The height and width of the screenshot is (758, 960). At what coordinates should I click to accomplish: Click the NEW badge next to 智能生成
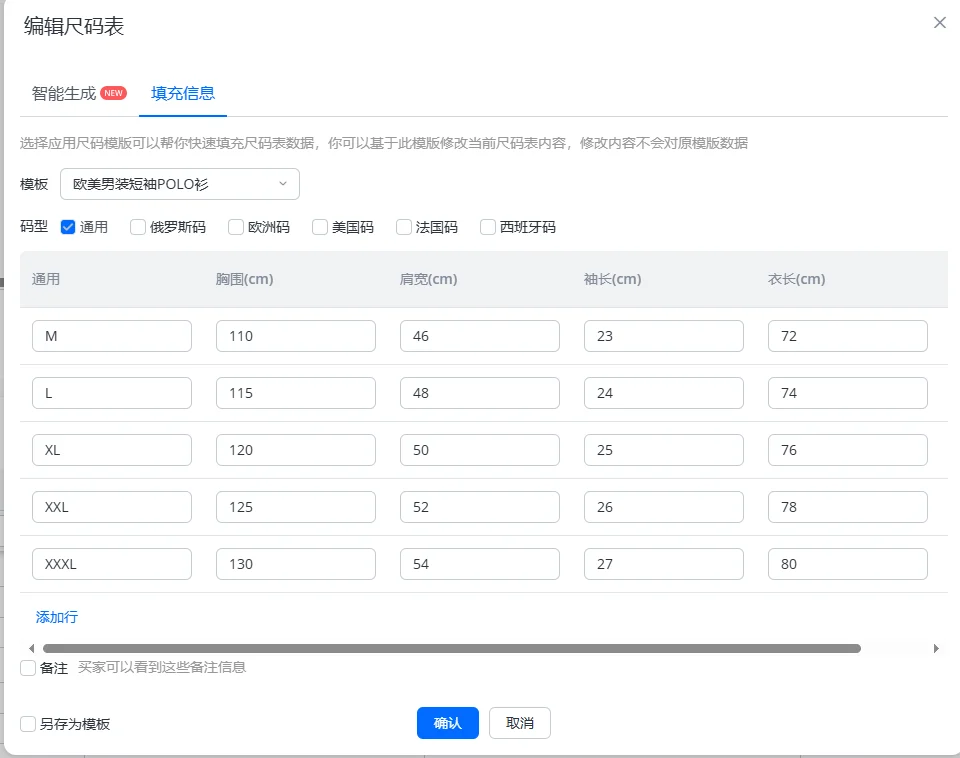pyautogui.click(x=113, y=93)
